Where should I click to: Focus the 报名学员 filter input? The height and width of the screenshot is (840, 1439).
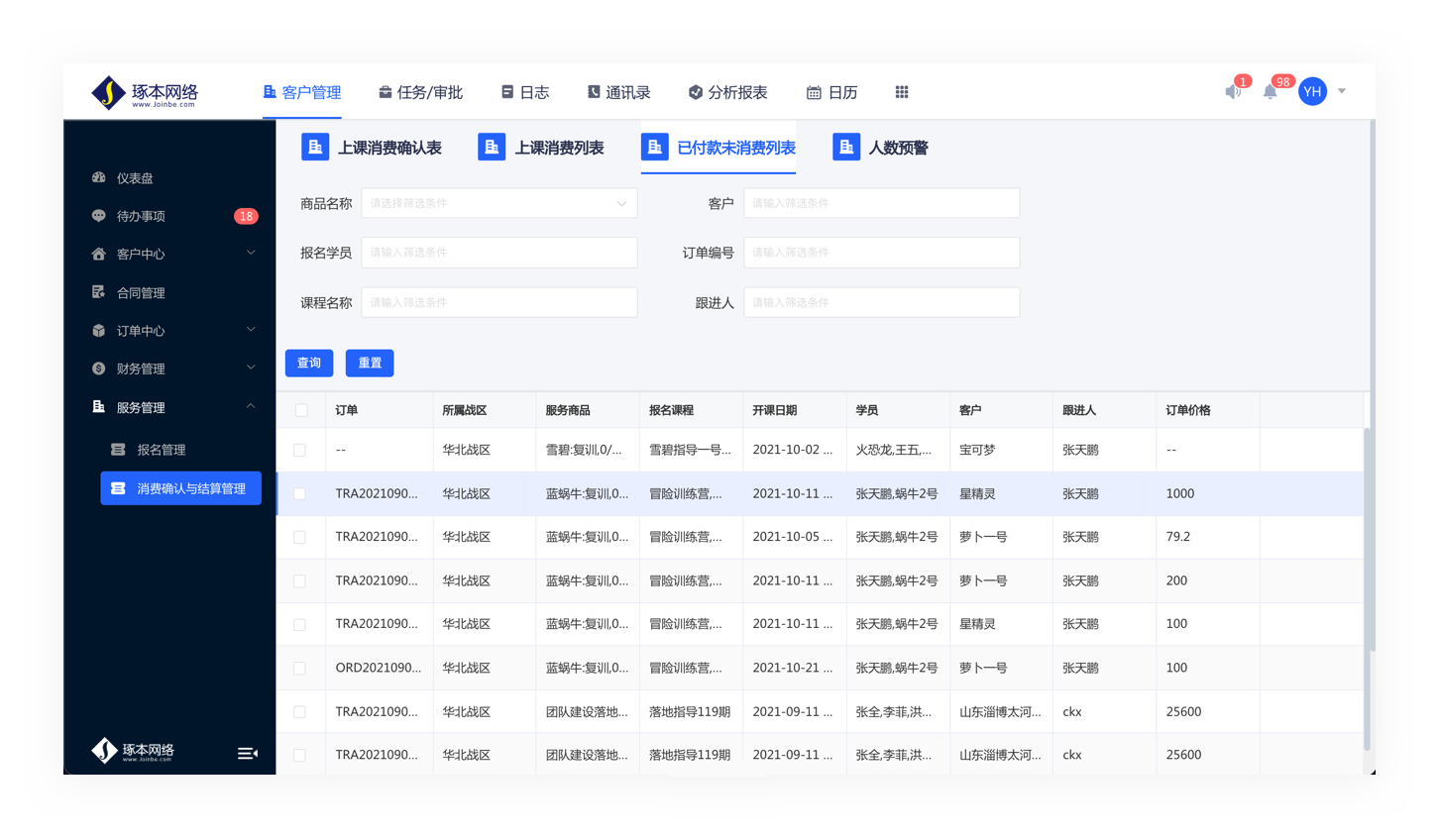pyautogui.click(x=498, y=253)
